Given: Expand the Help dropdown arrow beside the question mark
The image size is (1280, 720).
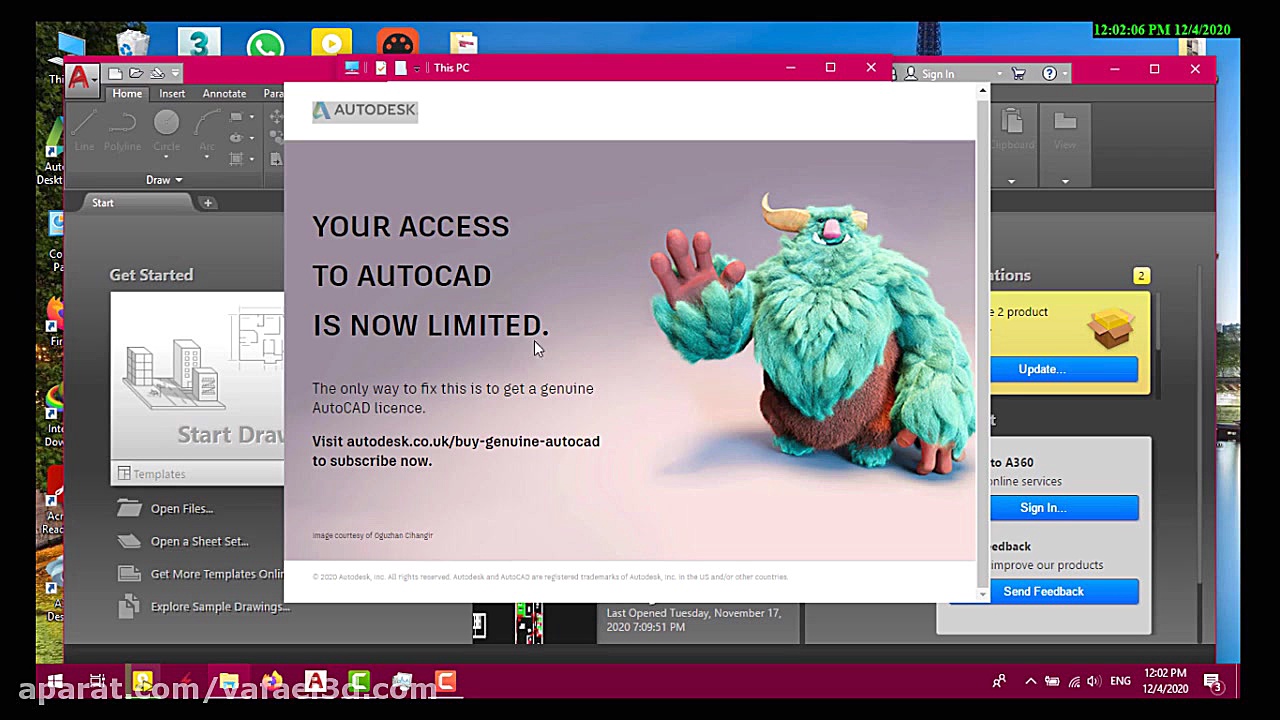Looking at the screenshot, I should [x=1064, y=74].
